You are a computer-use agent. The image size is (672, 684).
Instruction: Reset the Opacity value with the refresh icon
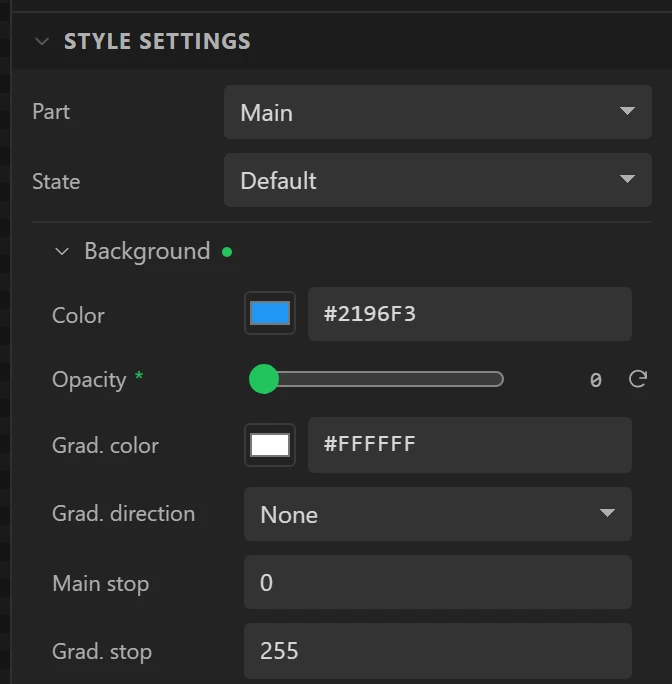coord(638,379)
